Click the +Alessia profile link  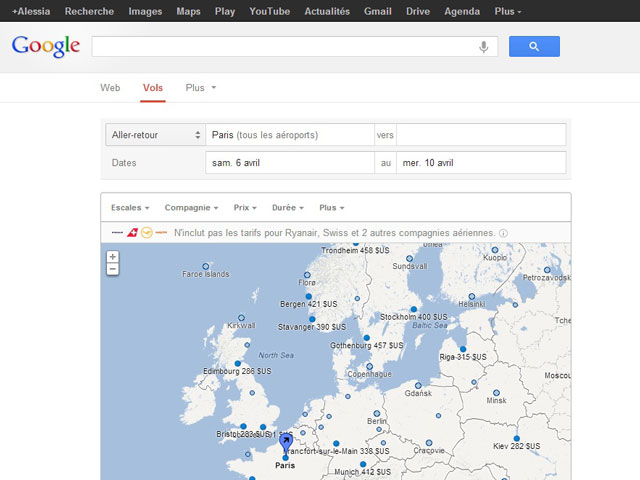pos(32,11)
